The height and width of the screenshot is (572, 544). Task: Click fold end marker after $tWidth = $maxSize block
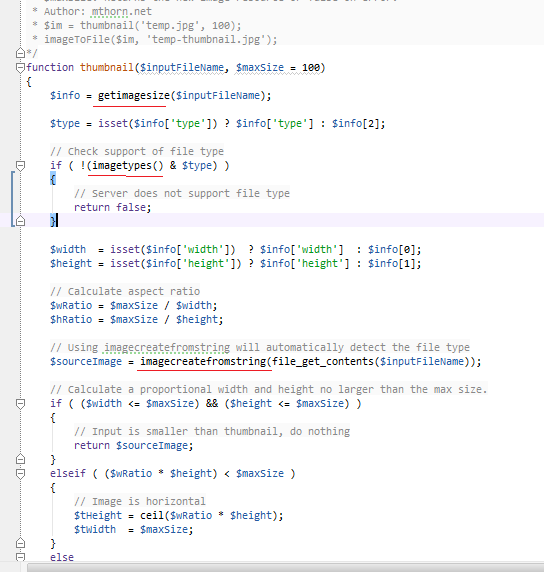[x=20, y=543]
